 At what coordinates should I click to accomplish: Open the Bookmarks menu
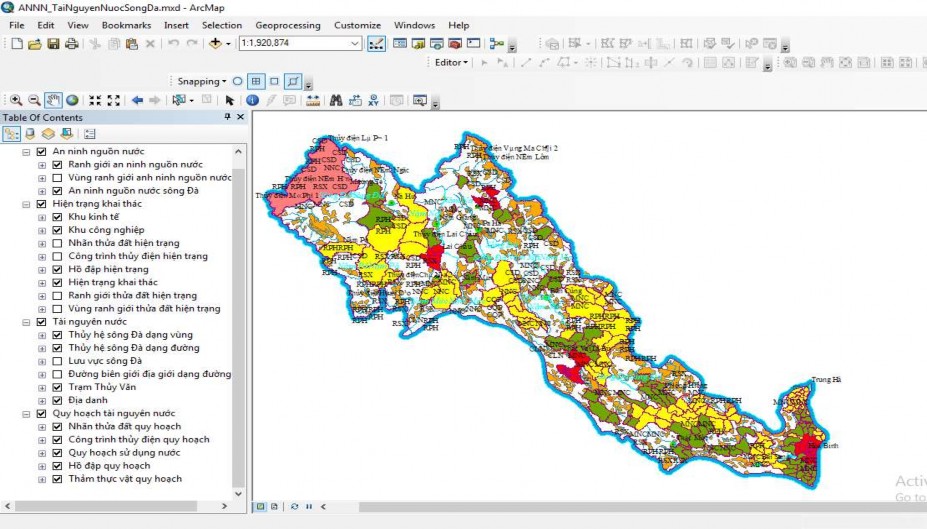click(x=126, y=25)
